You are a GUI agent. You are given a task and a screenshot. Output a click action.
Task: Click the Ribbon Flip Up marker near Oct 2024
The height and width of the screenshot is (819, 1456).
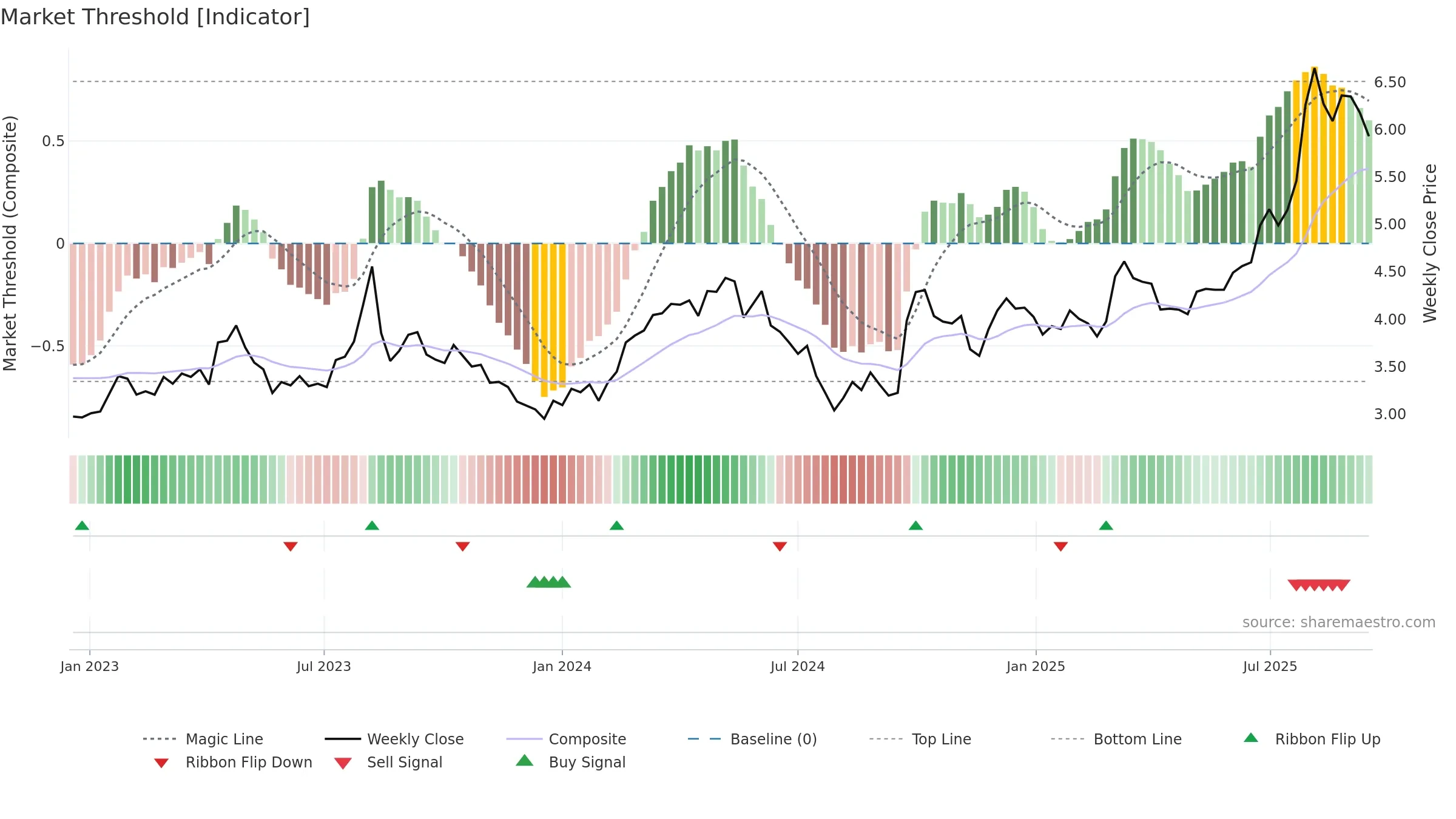[x=915, y=525]
